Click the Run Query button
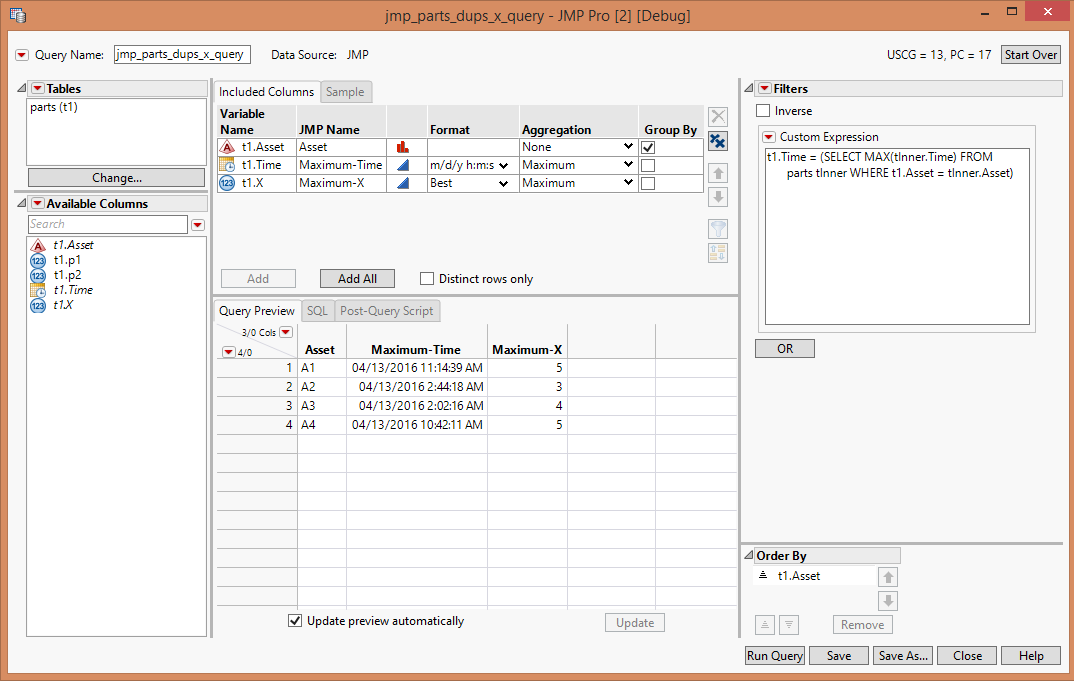This screenshot has width=1074, height=681. pos(774,655)
